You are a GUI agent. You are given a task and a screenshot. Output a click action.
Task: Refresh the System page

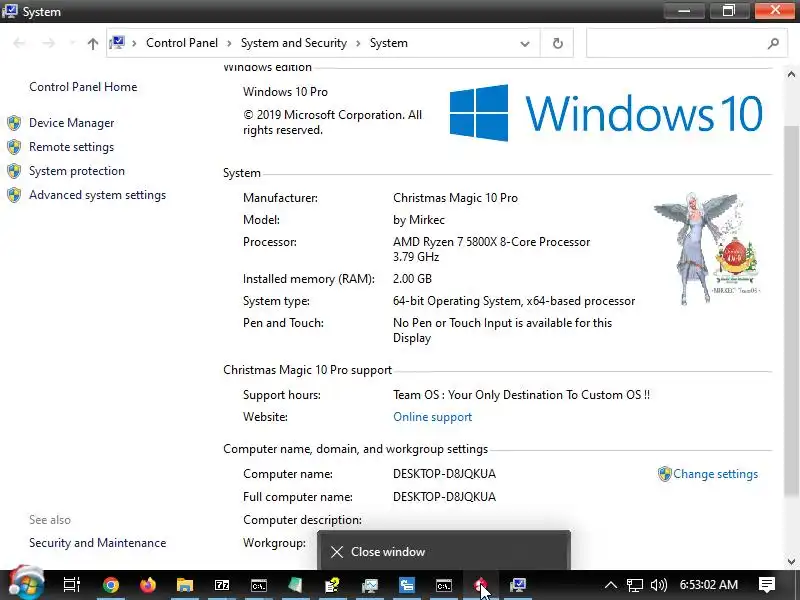pyautogui.click(x=558, y=43)
